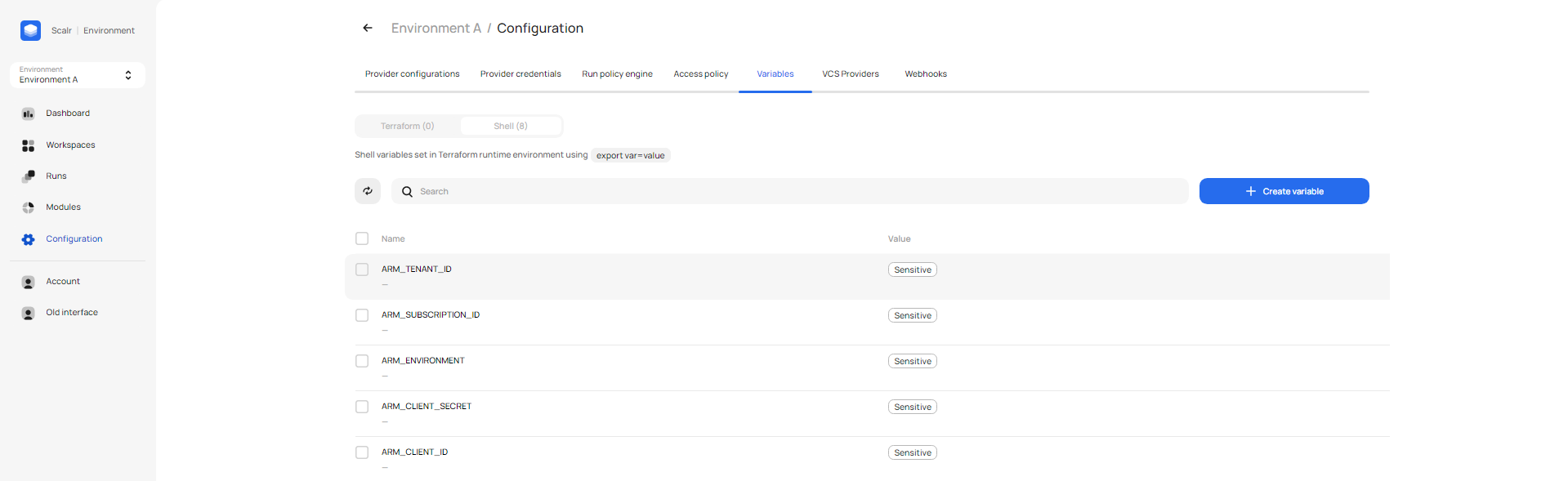The image size is (1568, 481).
Task: Open Runs from the sidebar
Action: (56, 176)
